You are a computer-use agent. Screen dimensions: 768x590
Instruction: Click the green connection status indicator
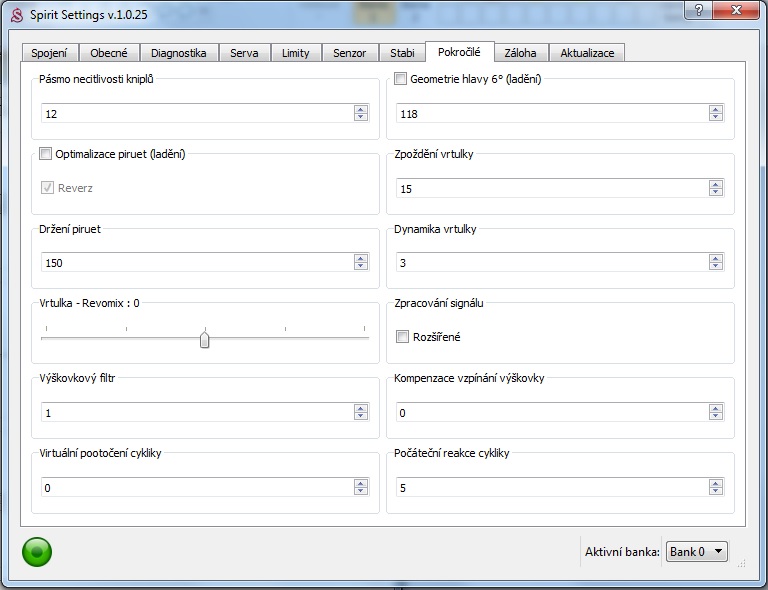point(37,551)
